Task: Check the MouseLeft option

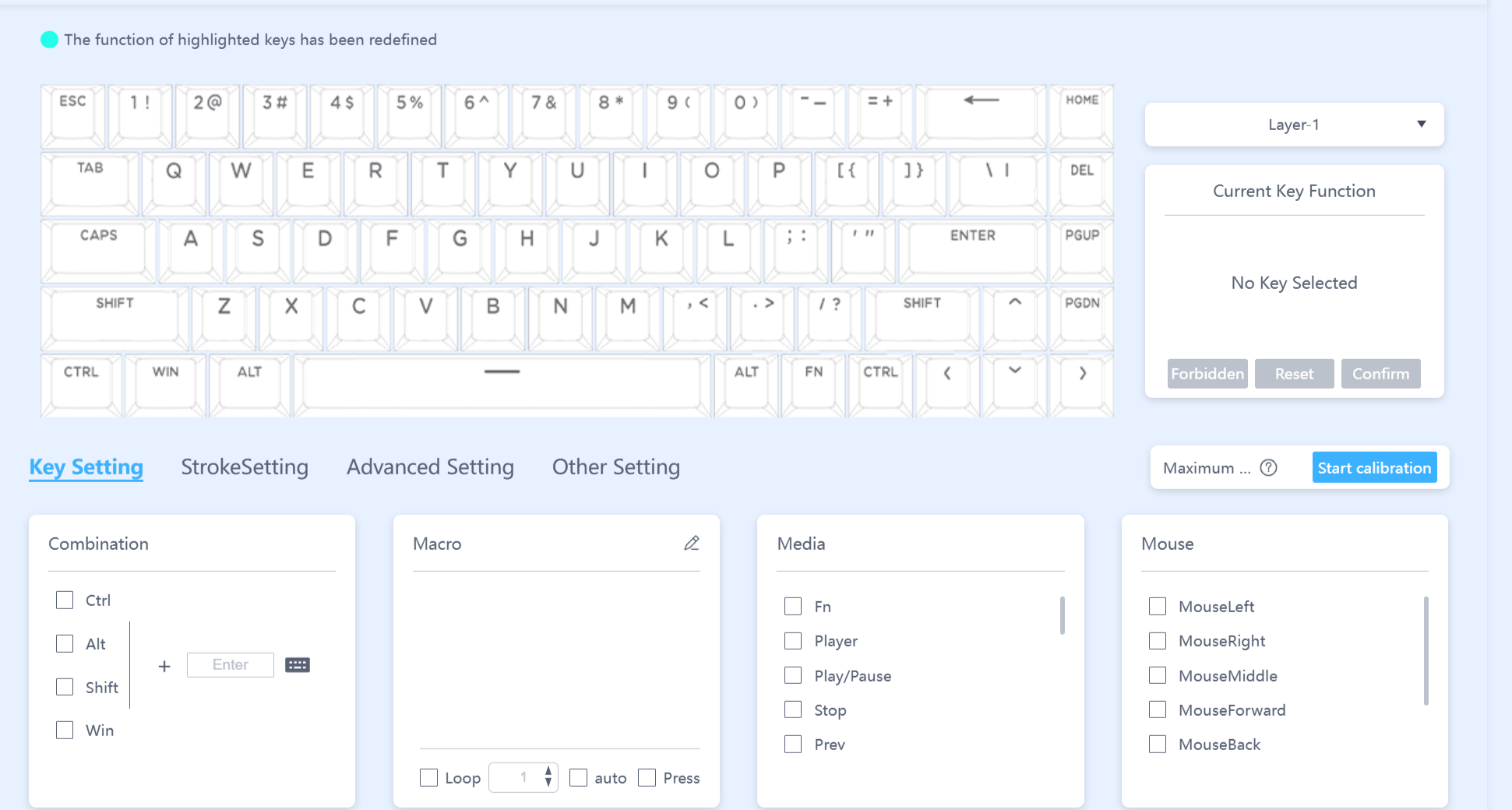Action: (1158, 606)
